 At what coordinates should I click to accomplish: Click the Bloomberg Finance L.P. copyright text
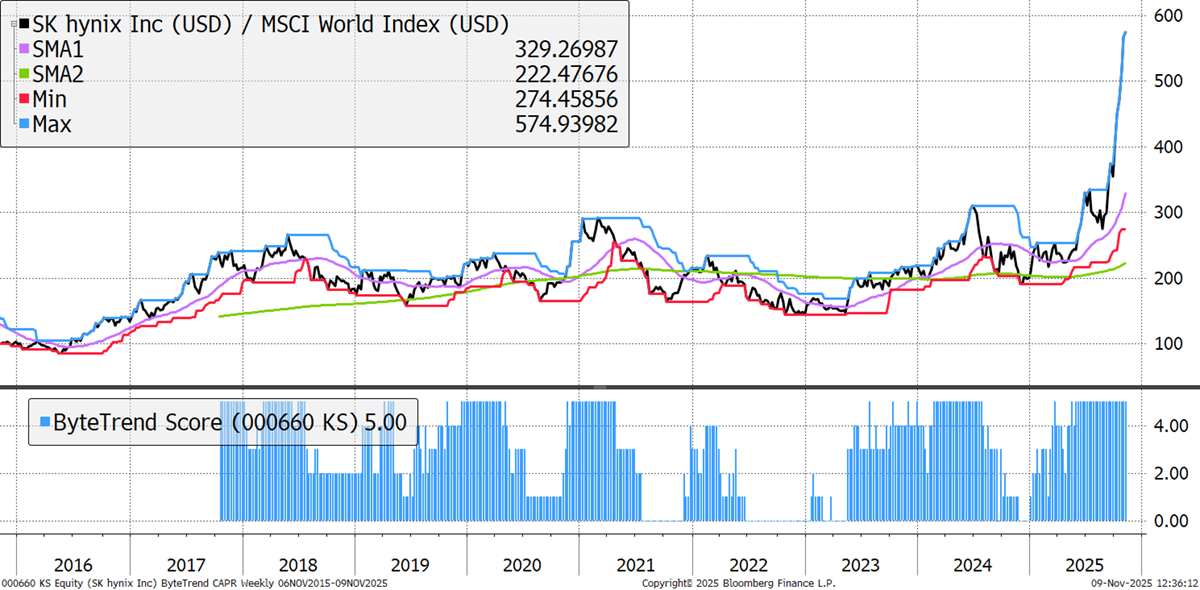(738, 583)
